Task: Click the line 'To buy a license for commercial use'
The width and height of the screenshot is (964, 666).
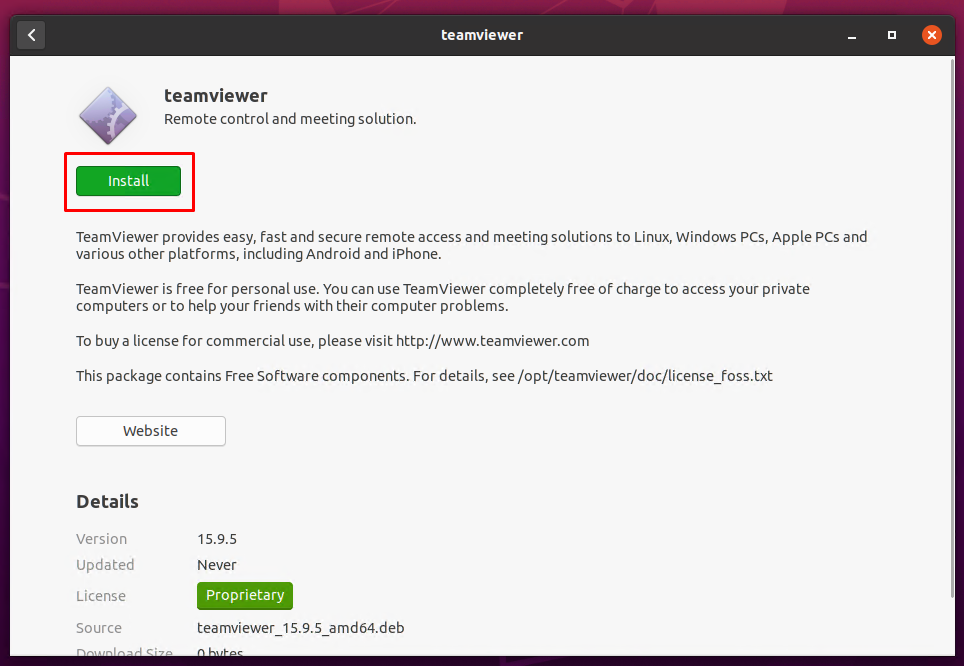Action: tap(333, 341)
